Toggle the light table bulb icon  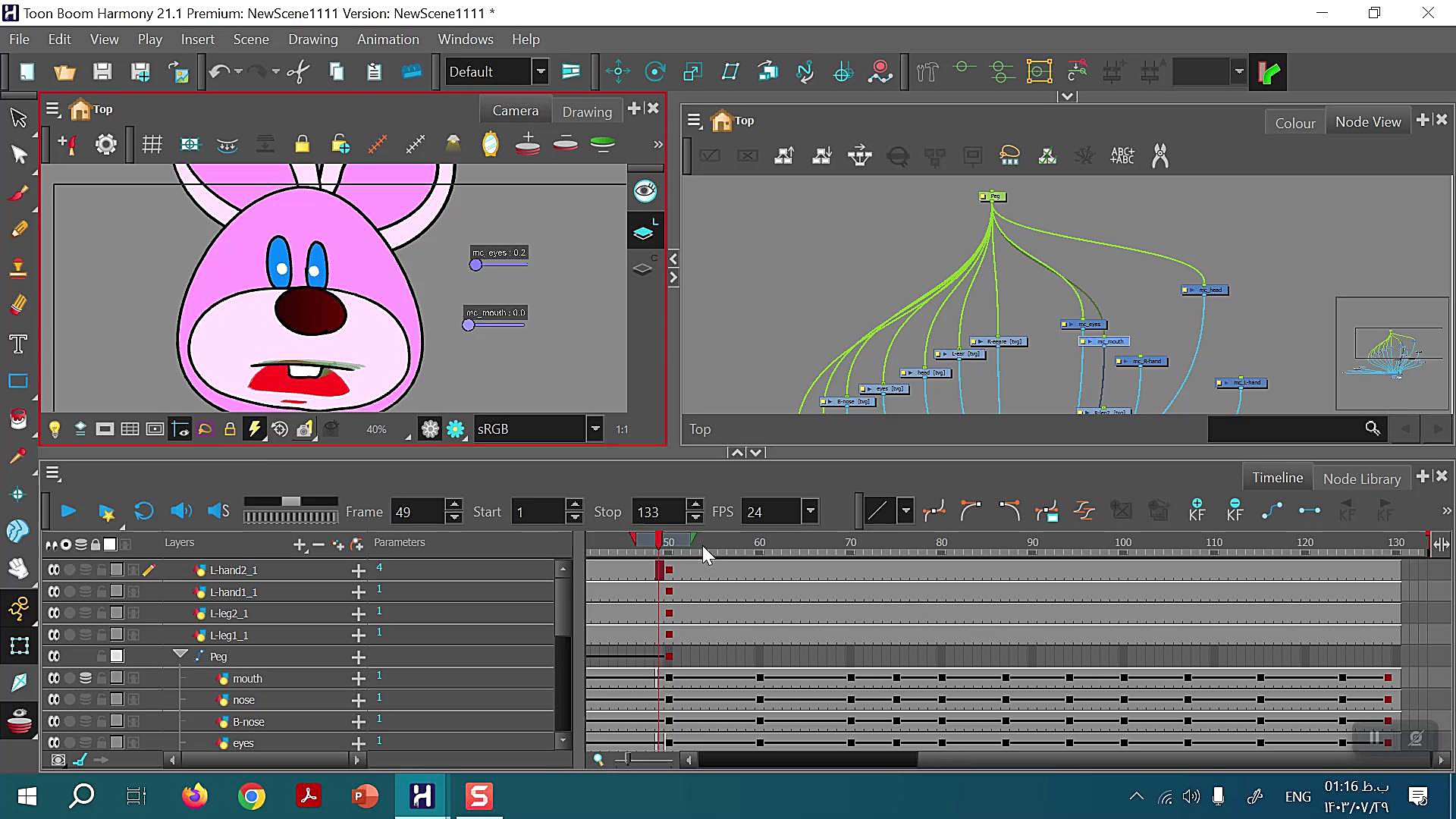point(55,429)
